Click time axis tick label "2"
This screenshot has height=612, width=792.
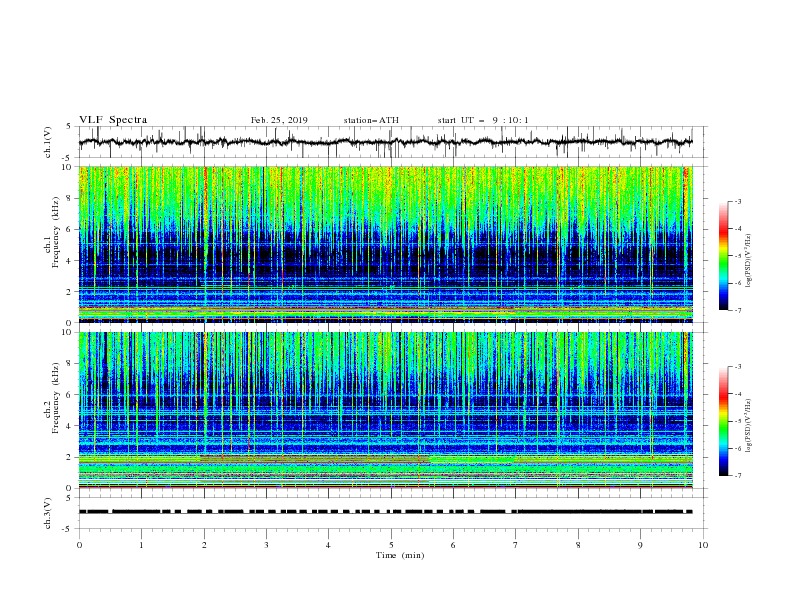pyautogui.click(x=204, y=545)
